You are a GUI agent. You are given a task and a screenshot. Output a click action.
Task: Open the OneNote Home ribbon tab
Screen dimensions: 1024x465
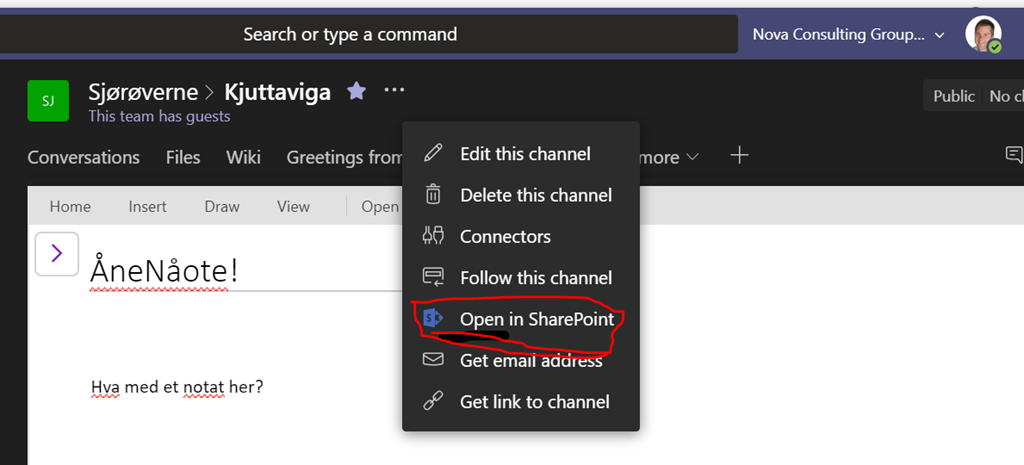[x=70, y=206]
